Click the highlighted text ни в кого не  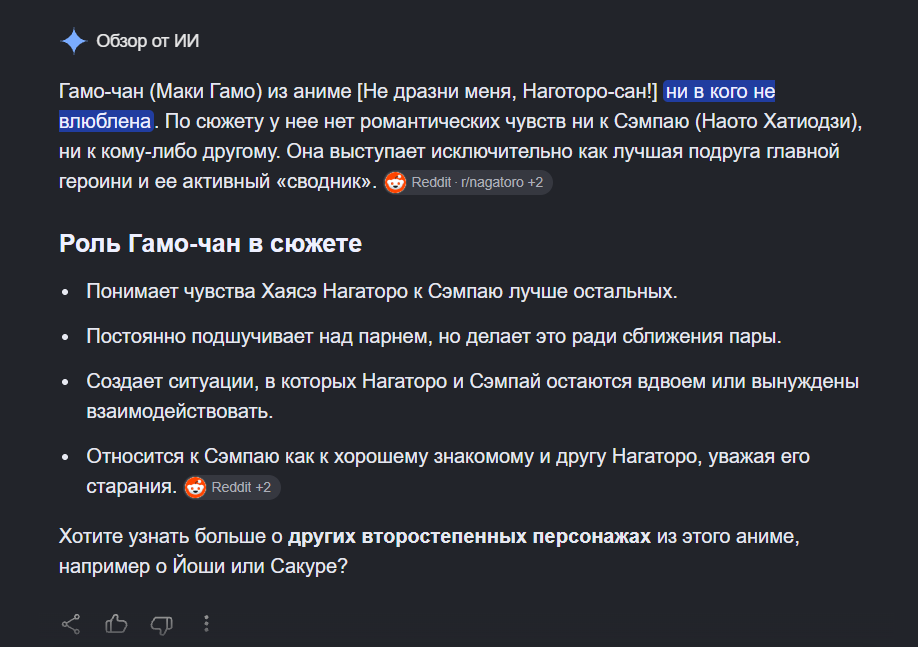pyautogui.click(x=720, y=91)
